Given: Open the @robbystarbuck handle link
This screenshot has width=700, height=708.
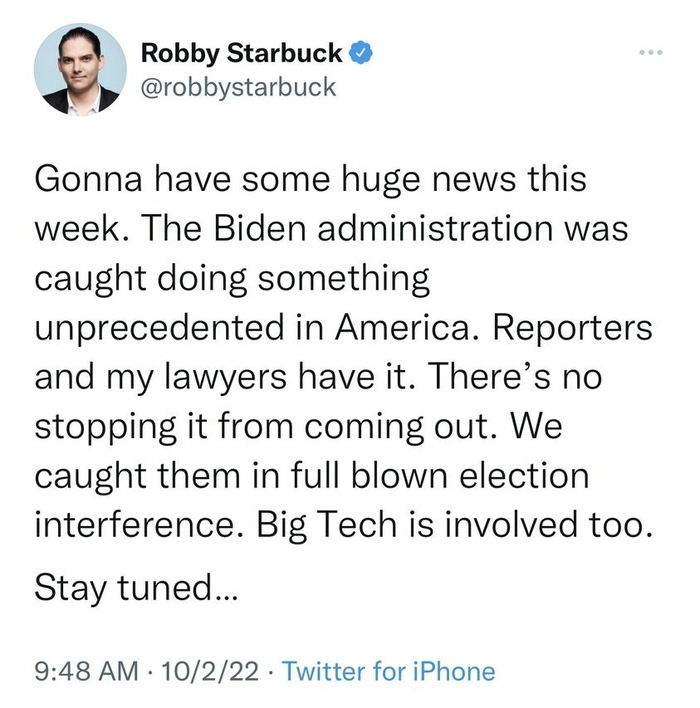Looking at the screenshot, I should [x=238, y=86].
